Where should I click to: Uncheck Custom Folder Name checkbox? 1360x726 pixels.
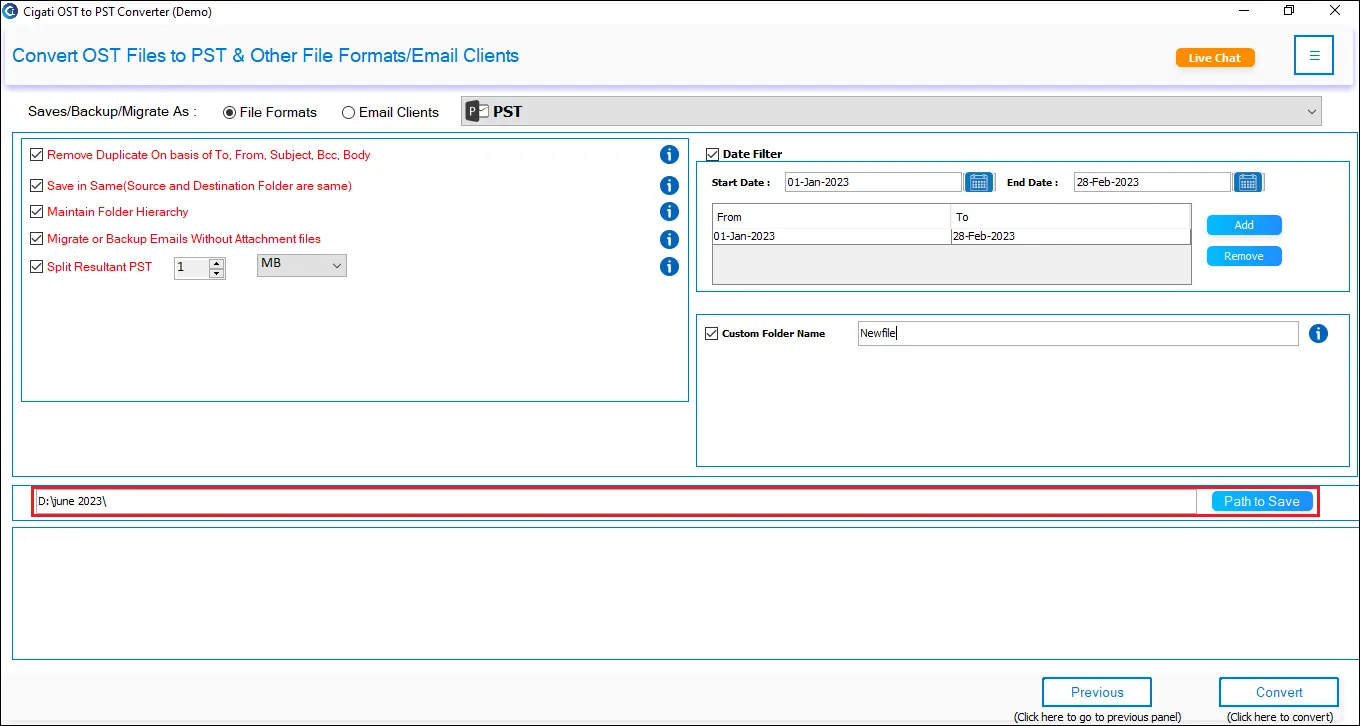711,333
